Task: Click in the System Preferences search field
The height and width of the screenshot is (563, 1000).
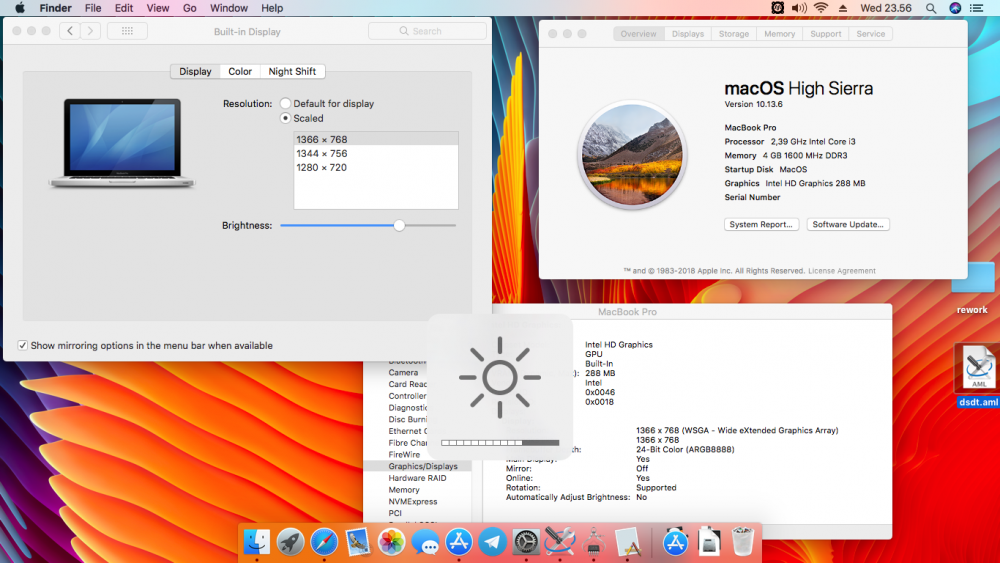Action: (x=427, y=31)
